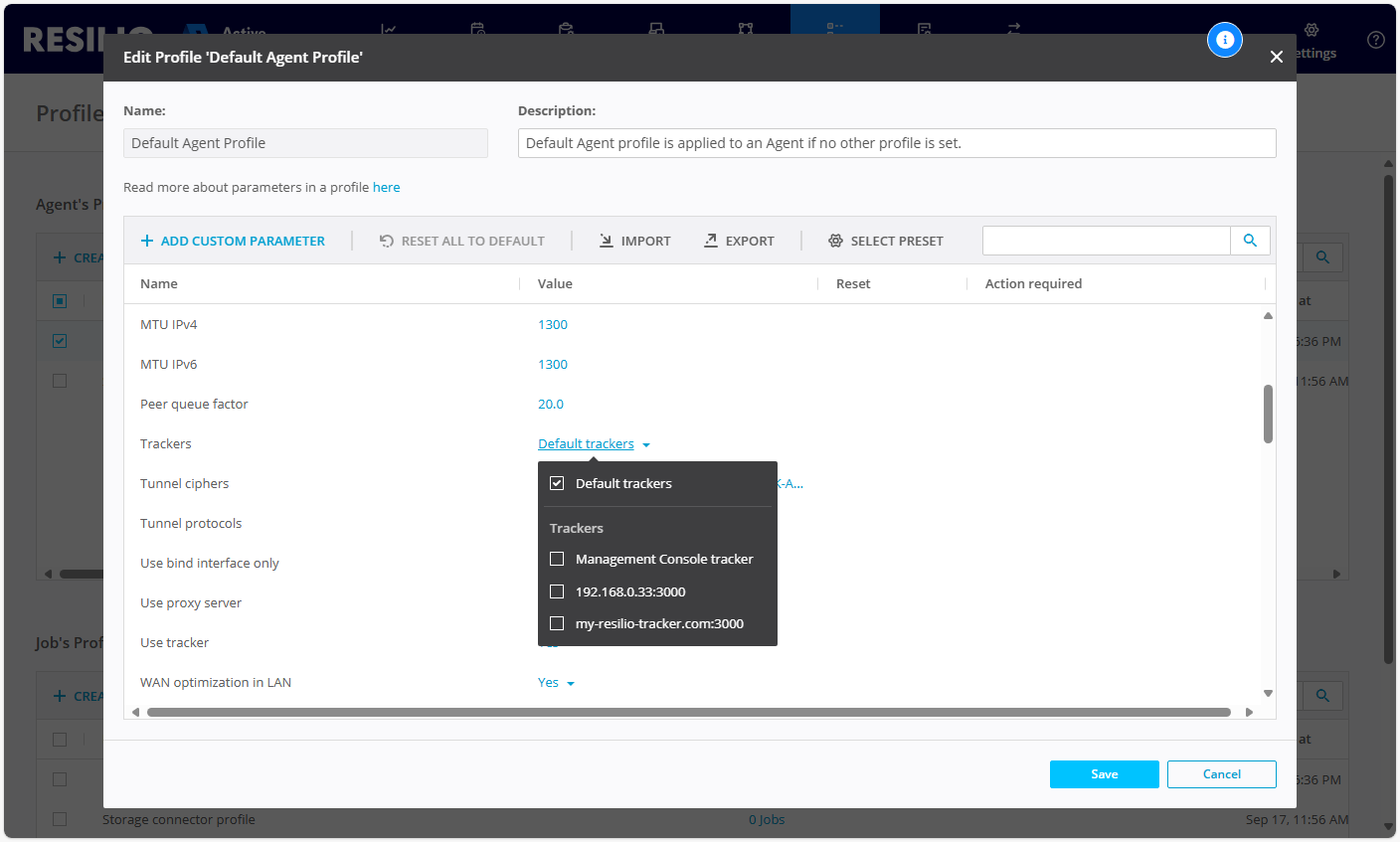The height and width of the screenshot is (842, 1400).
Task: Click the plus icon to Add Custom Parameter
Action: click(147, 241)
